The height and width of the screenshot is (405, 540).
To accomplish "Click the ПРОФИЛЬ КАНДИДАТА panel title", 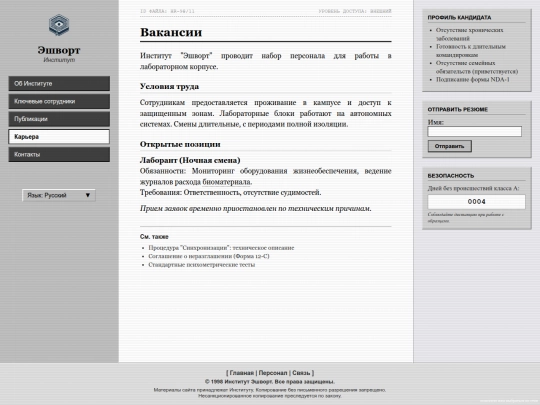I will [x=459, y=18].
